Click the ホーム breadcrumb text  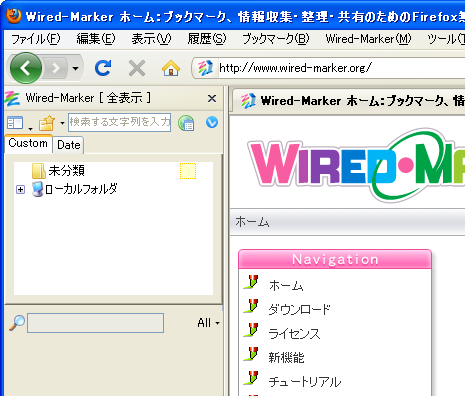click(252, 222)
